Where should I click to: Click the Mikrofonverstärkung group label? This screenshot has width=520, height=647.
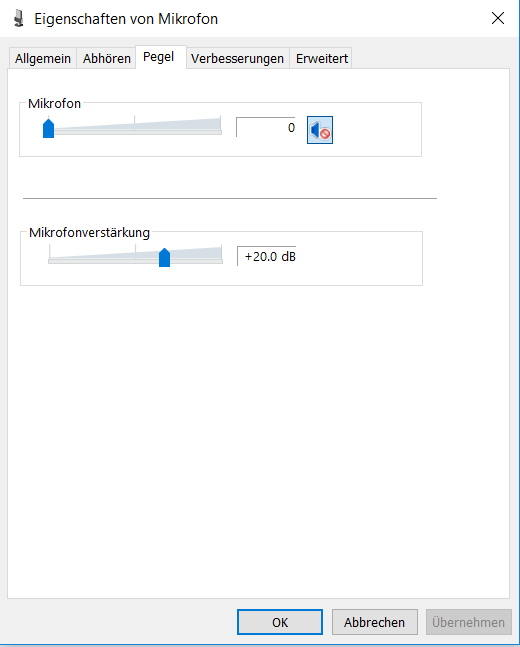point(89,232)
